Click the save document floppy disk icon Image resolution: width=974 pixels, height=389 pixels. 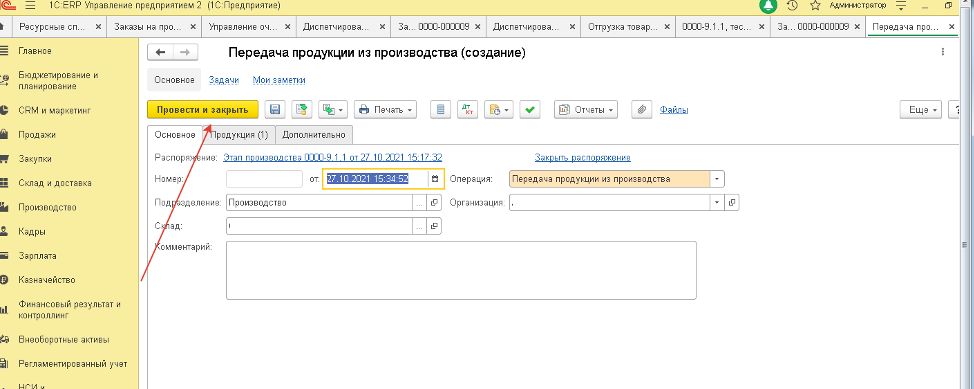[x=275, y=109]
